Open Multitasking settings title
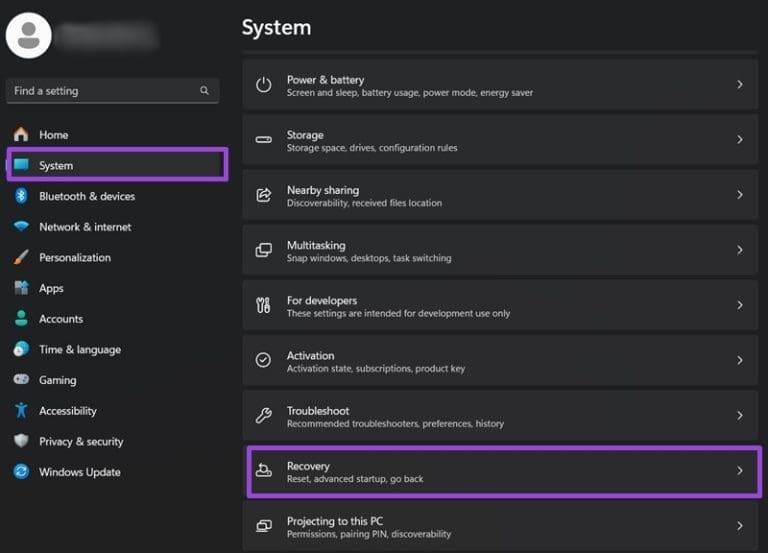Viewport: 768px width, 553px height. [x=316, y=245]
